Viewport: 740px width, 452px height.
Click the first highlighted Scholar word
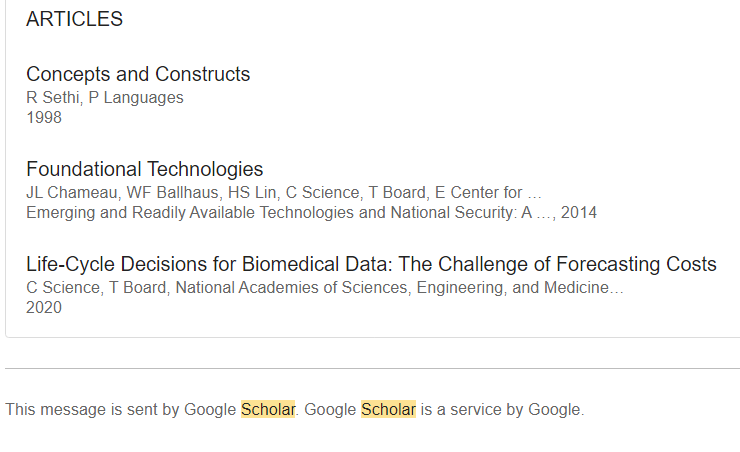pos(268,409)
